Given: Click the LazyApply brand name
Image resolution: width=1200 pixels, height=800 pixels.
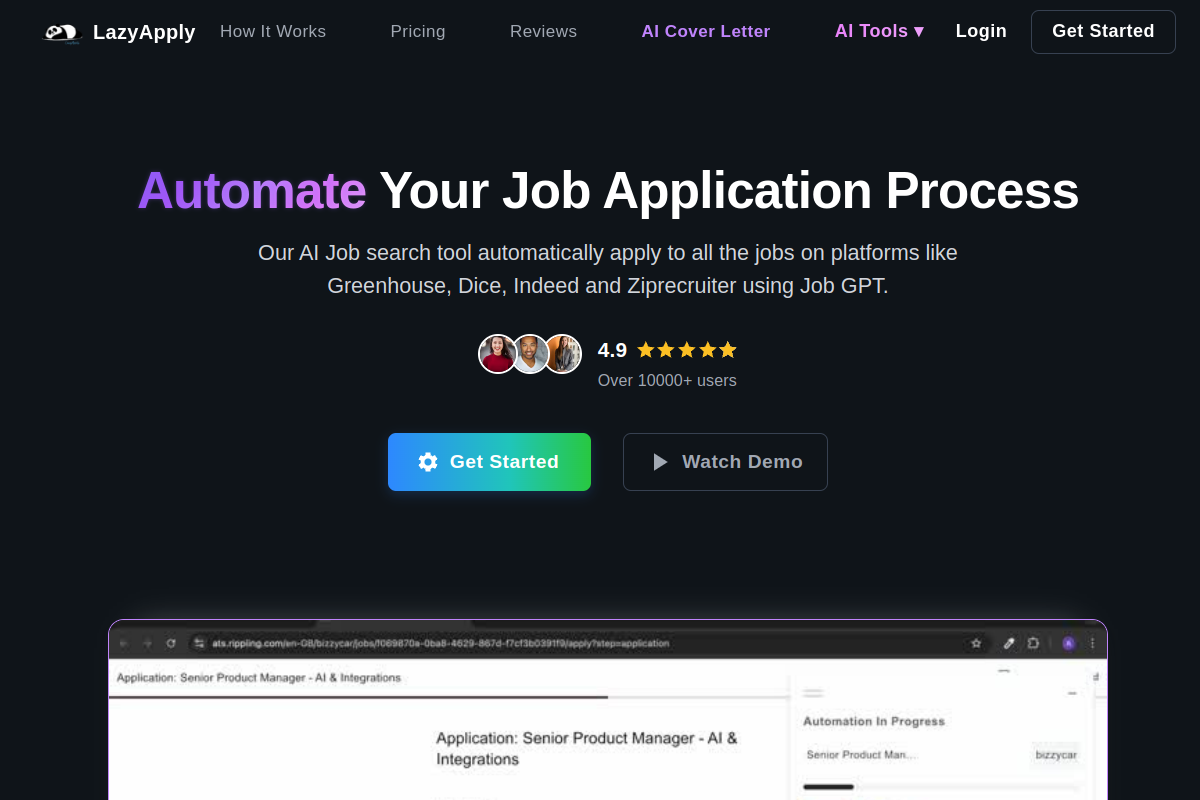Looking at the screenshot, I should 144,32.
